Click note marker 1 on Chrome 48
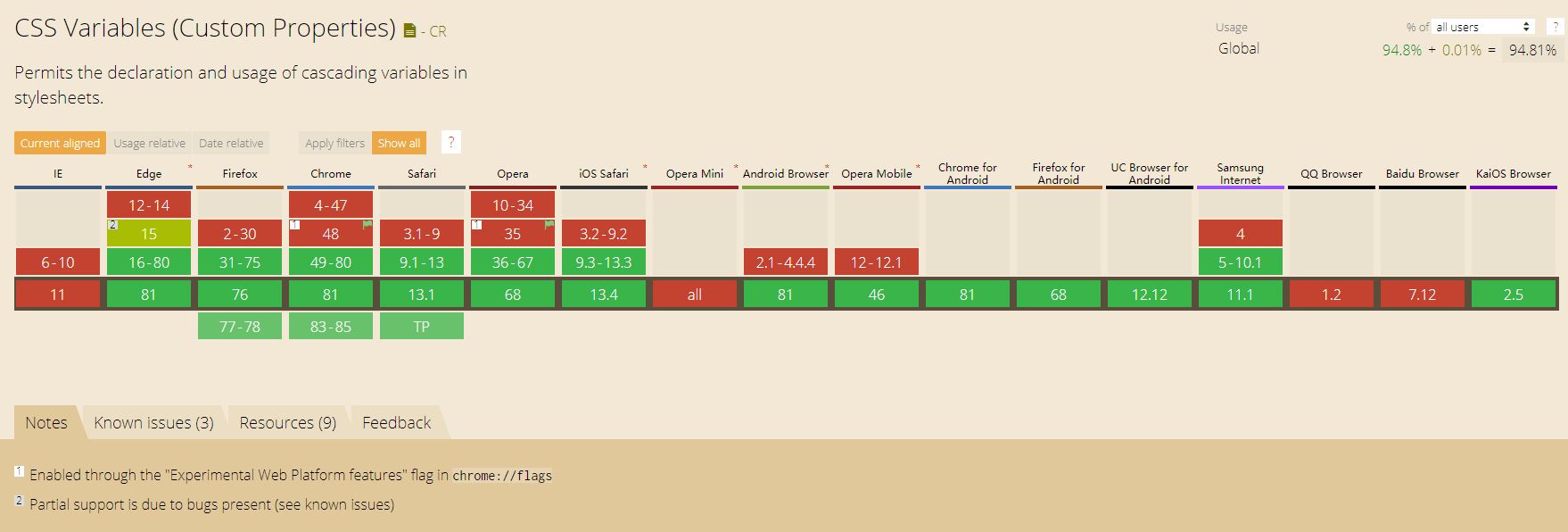Image resolution: width=1568 pixels, height=532 pixels. point(294,225)
